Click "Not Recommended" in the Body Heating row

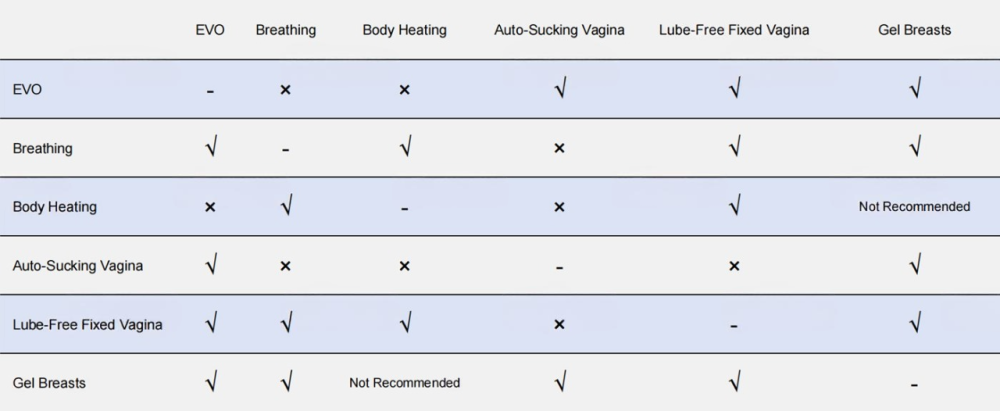914,207
